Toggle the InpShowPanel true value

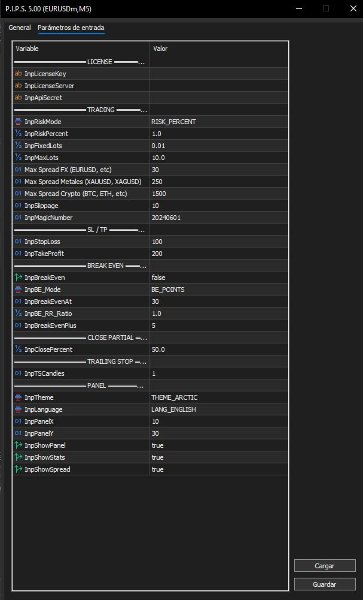click(x=218, y=445)
